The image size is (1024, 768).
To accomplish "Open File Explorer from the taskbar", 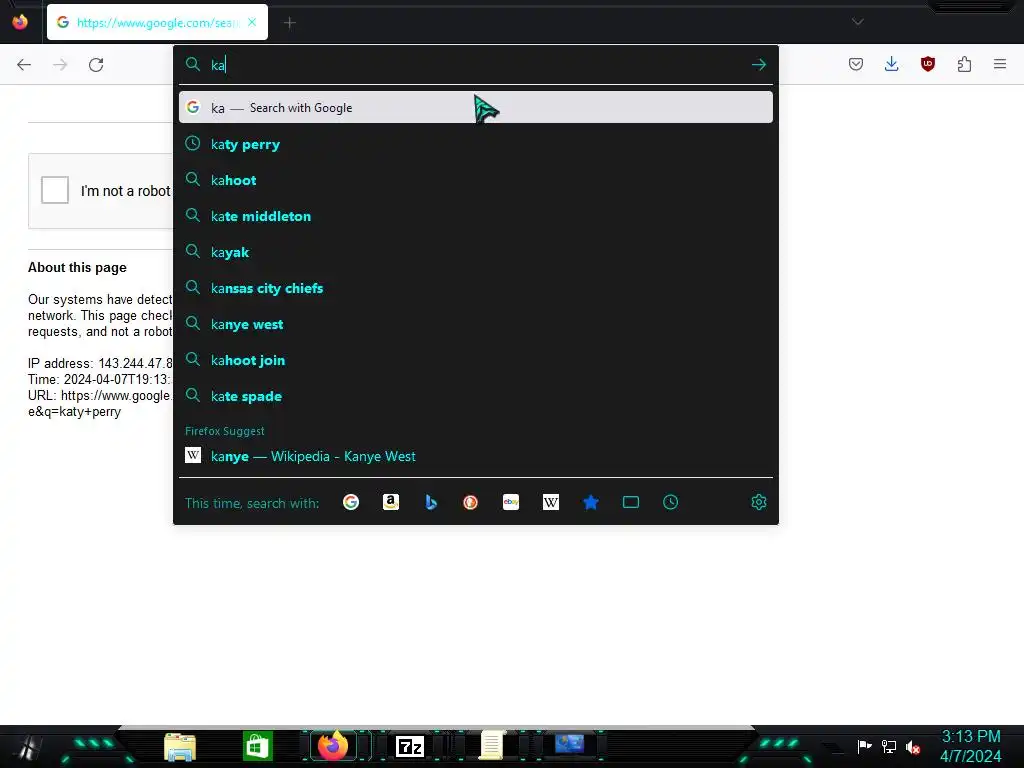I will click(180, 746).
